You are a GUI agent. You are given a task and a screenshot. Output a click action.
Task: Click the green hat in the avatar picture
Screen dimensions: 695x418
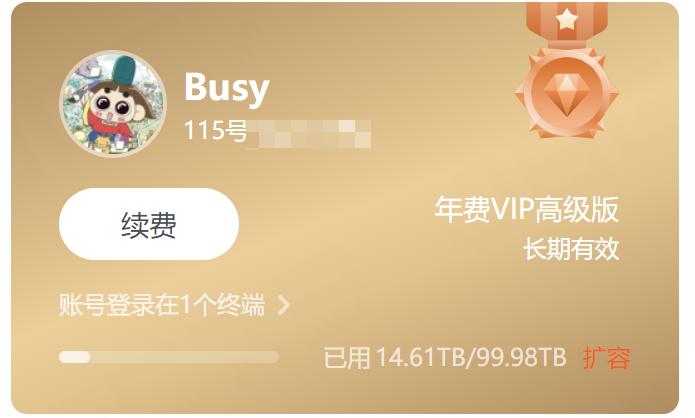[124, 73]
